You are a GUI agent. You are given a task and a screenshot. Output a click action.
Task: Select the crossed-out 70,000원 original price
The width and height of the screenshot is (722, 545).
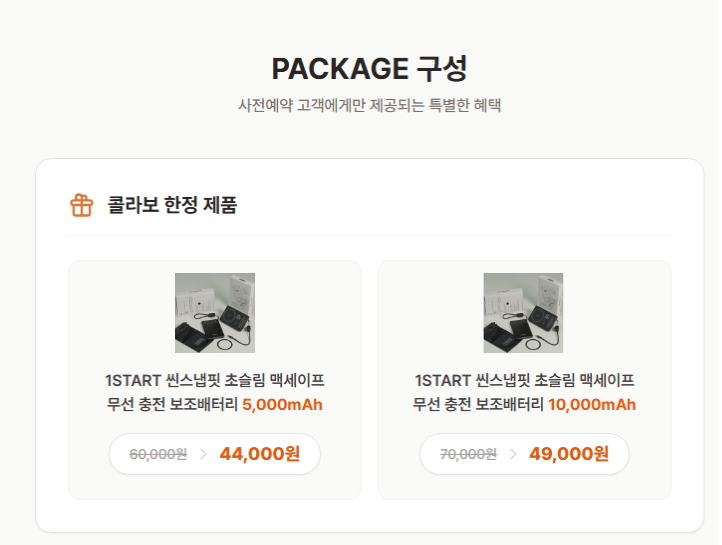468,454
